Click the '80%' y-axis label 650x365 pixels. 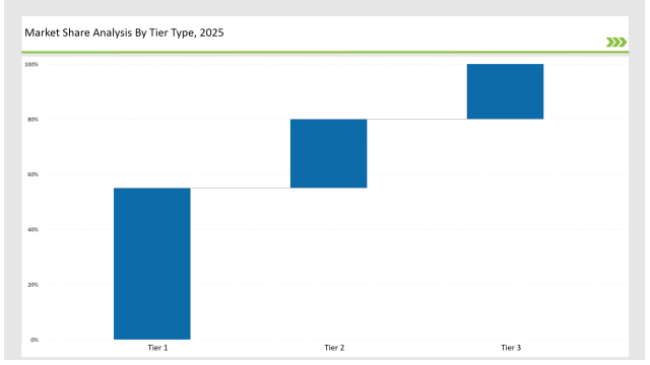click(33, 119)
